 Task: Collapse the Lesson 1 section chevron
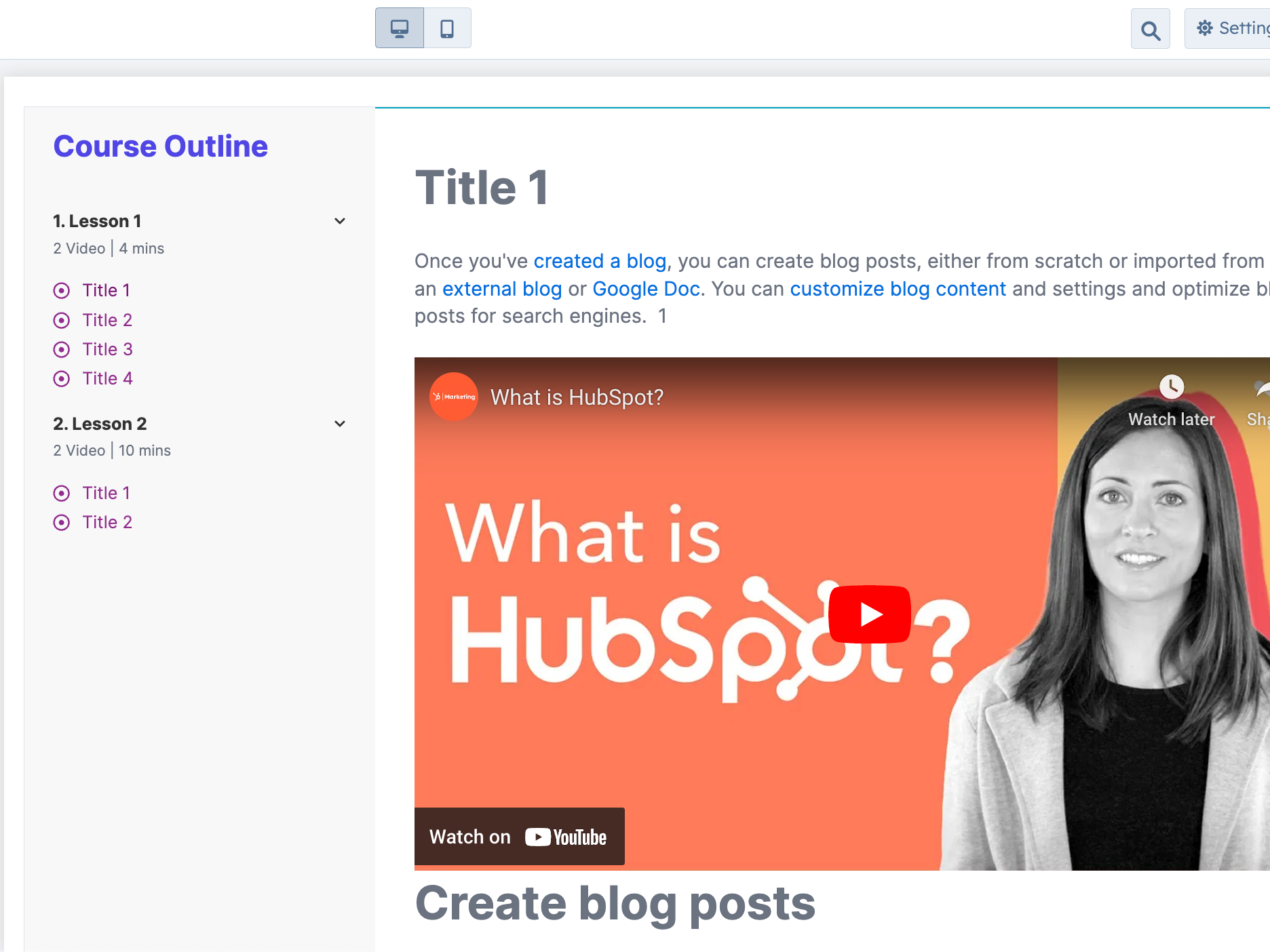(x=340, y=221)
